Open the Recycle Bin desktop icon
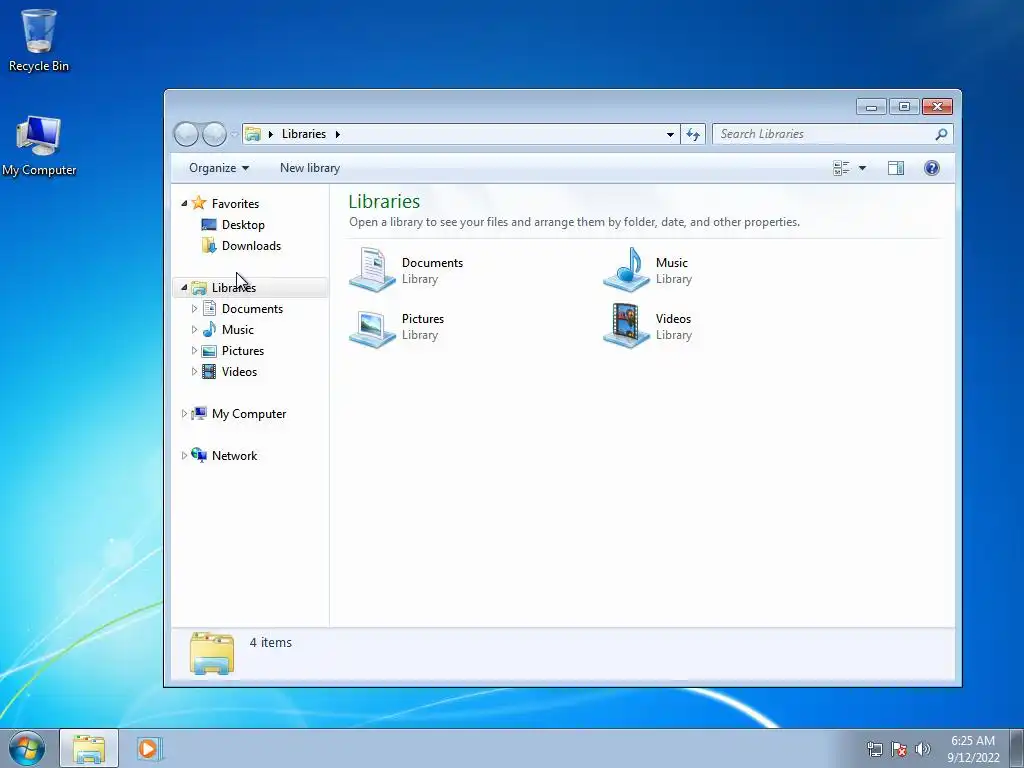1024x768 pixels. pyautogui.click(x=39, y=40)
